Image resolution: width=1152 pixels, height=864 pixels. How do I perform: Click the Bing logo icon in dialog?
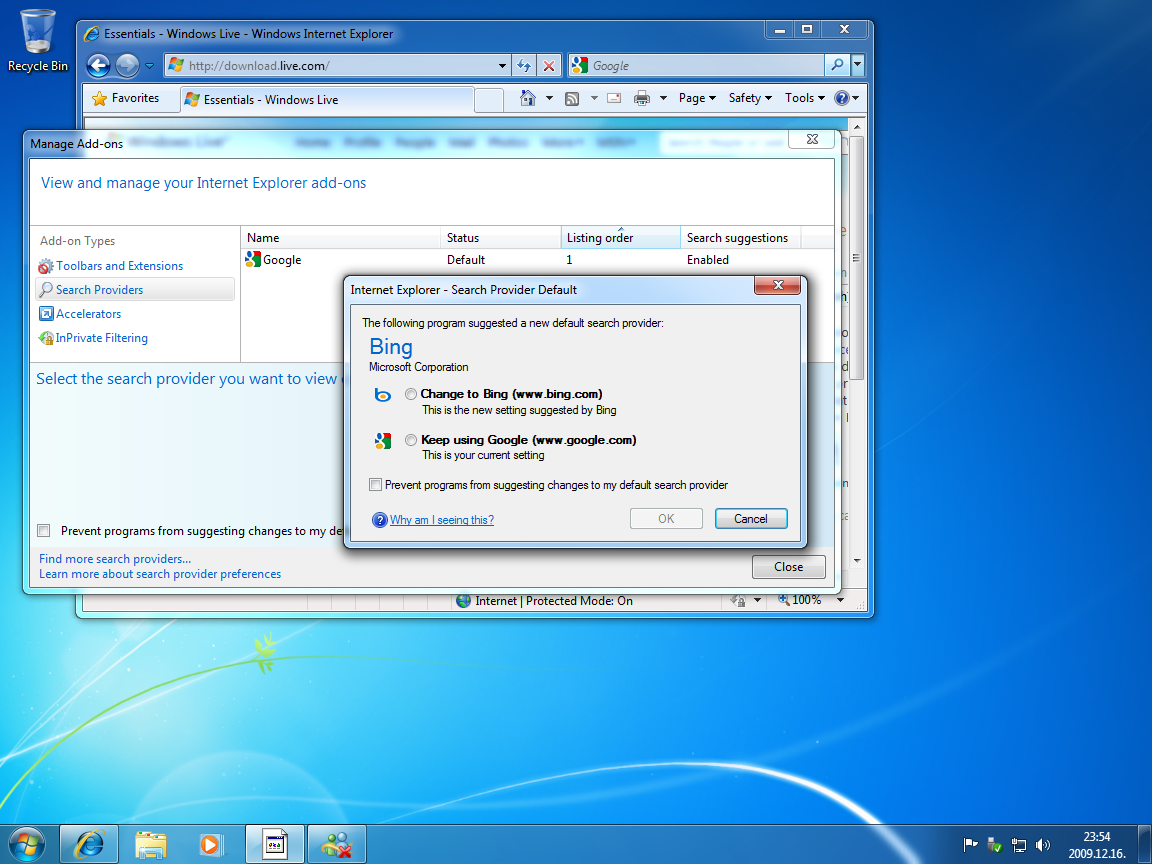click(x=383, y=395)
